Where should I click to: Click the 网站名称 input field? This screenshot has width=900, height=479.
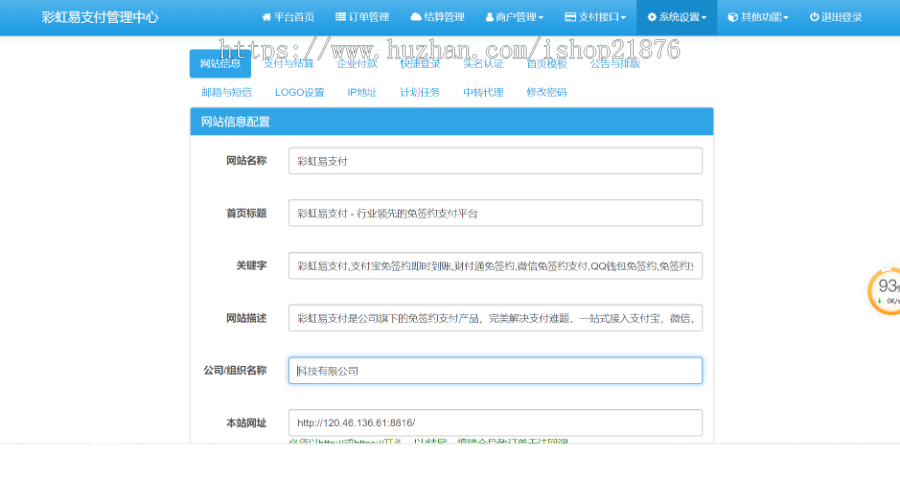[495, 161]
